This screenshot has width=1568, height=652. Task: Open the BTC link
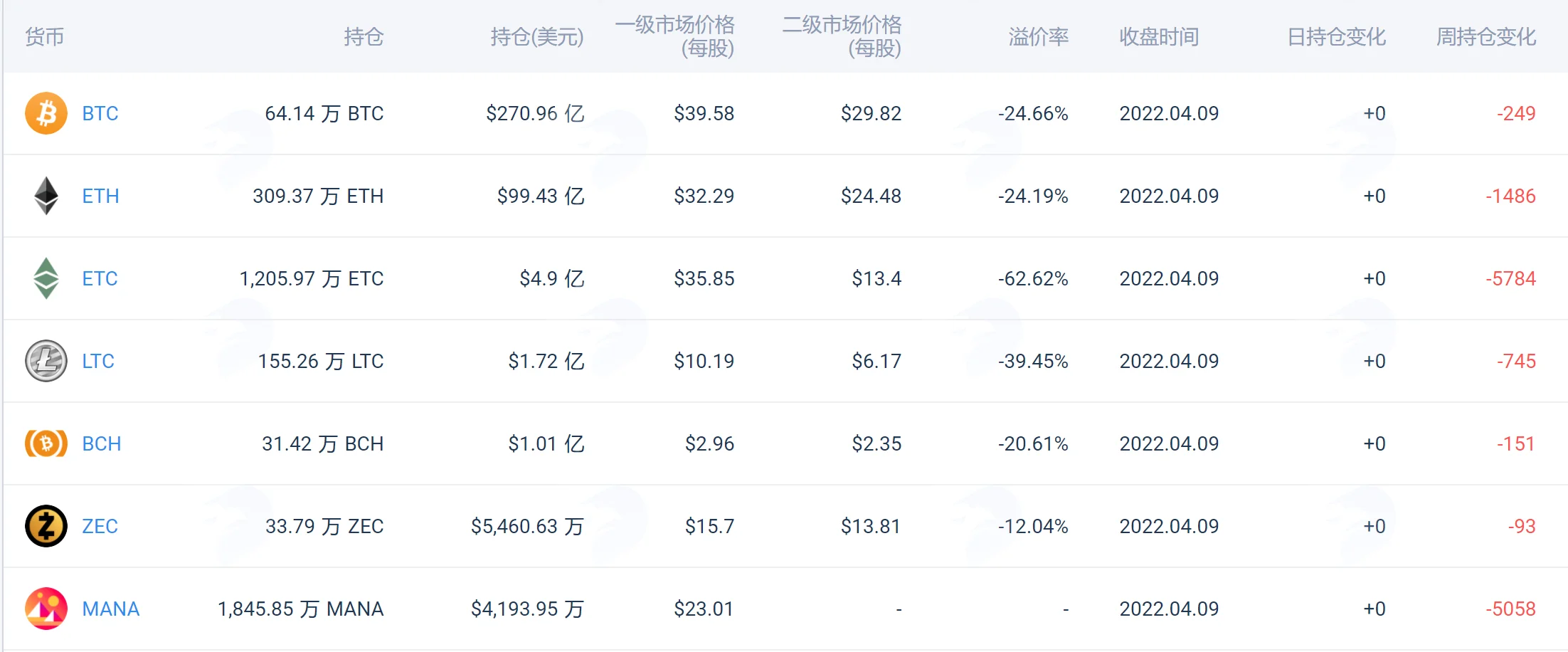pyautogui.click(x=100, y=113)
